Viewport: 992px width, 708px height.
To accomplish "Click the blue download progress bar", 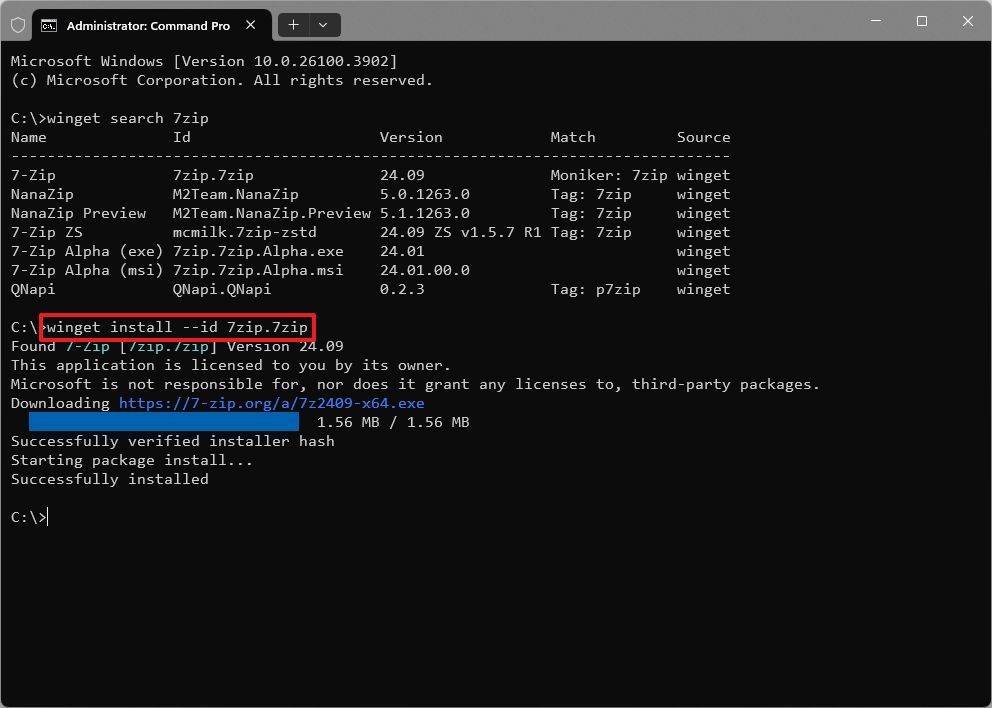I will click(163, 422).
